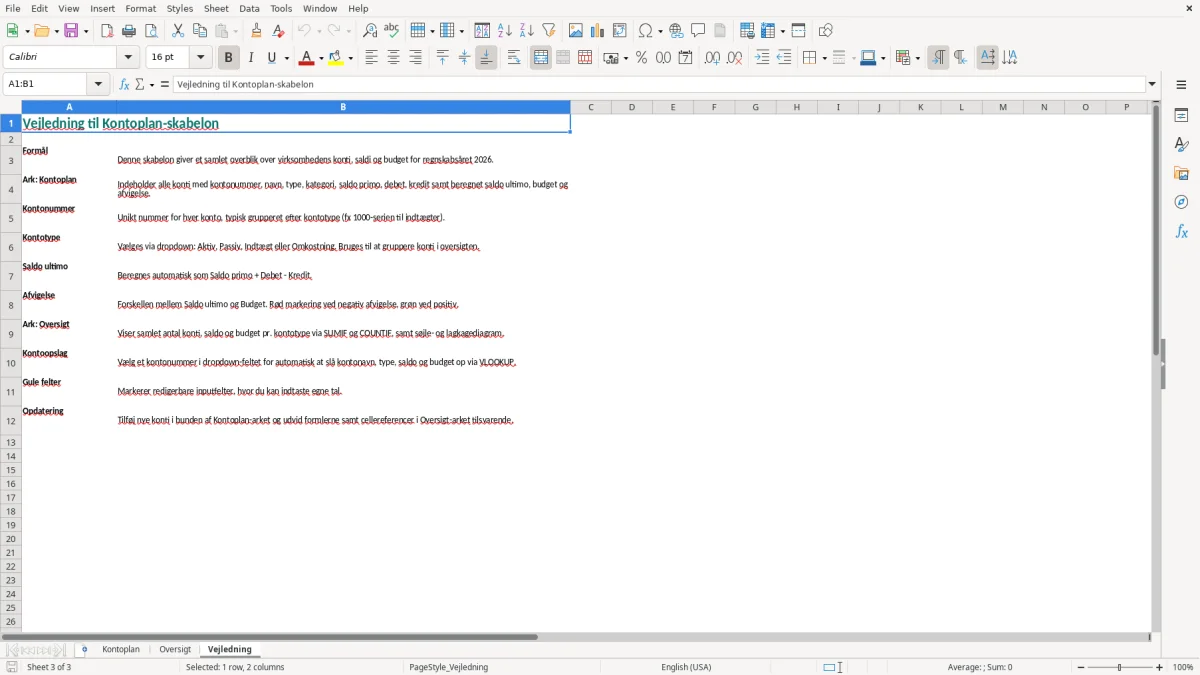Toggle Center Horizontally alignment
Image resolution: width=1200 pixels, height=675 pixels.
click(x=393, y=58)
